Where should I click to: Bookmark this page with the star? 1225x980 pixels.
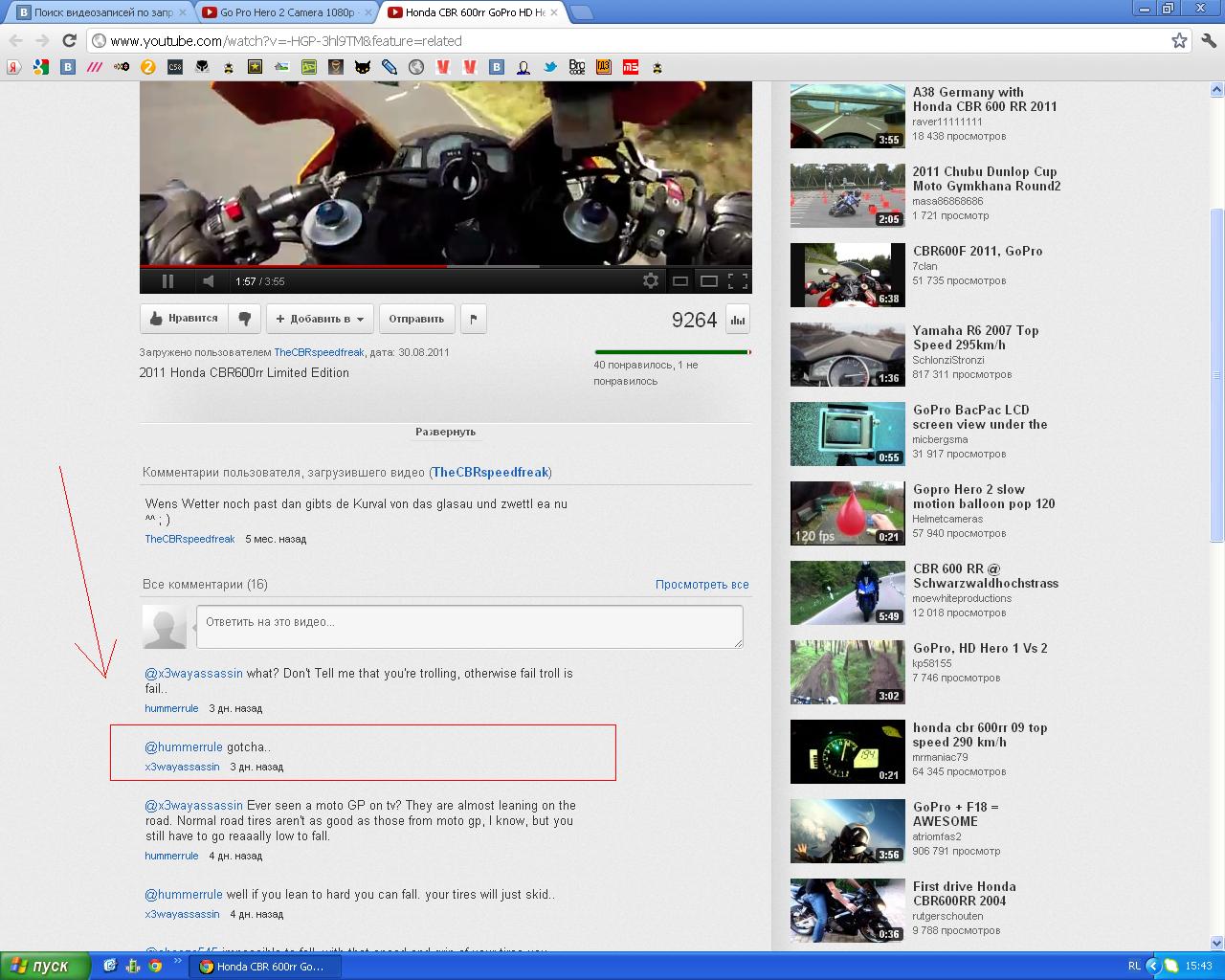click(x=1179, y=40)
